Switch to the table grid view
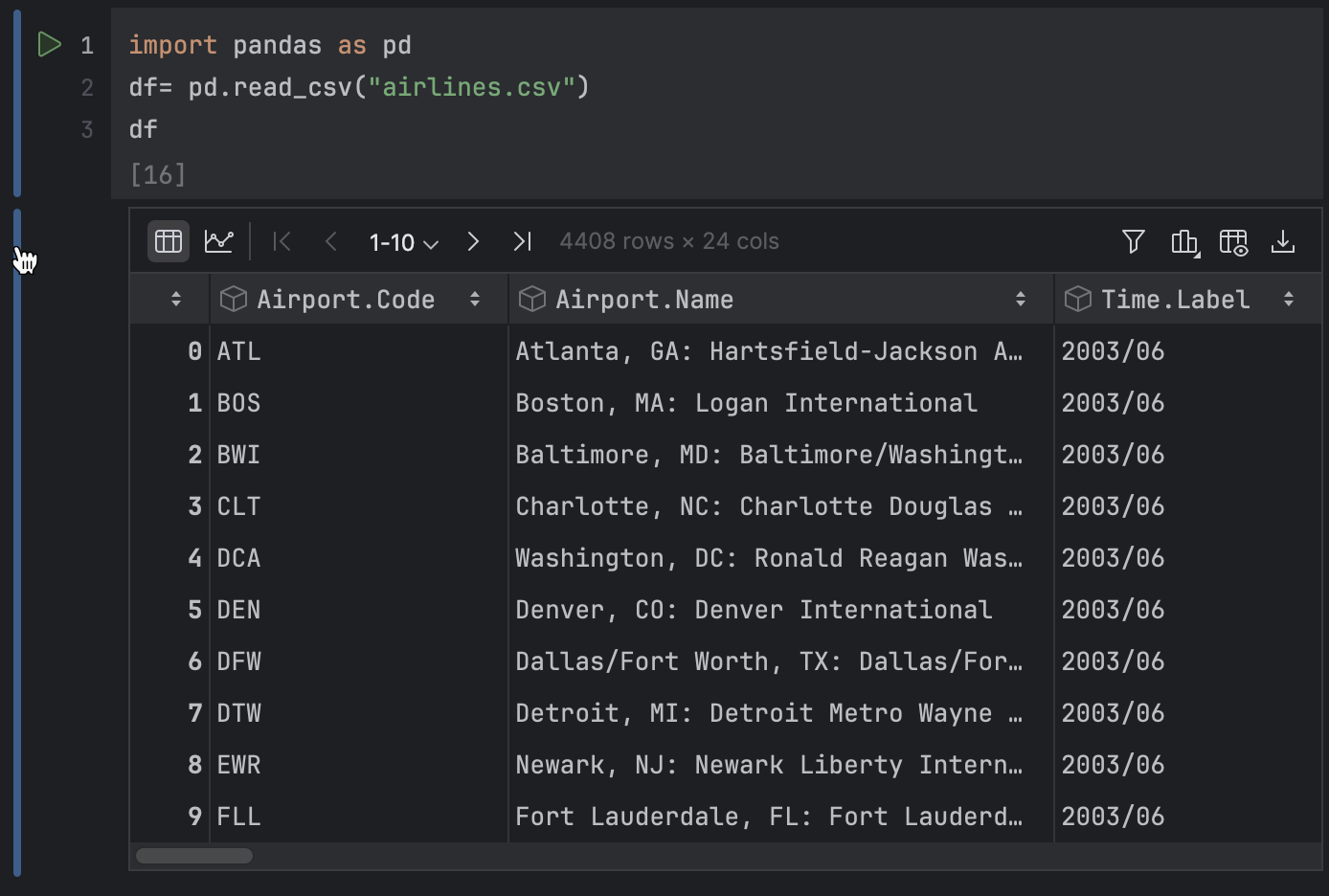The height and width of the screenshot is (896, 1329). [x=168, y=241]
